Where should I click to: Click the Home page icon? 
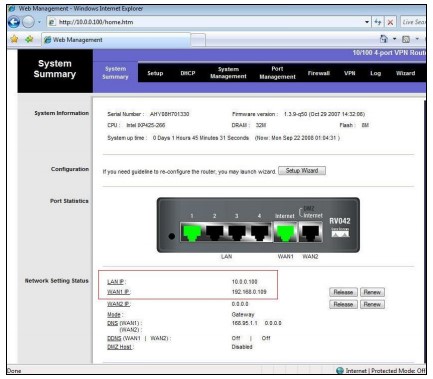coord(384,39)
